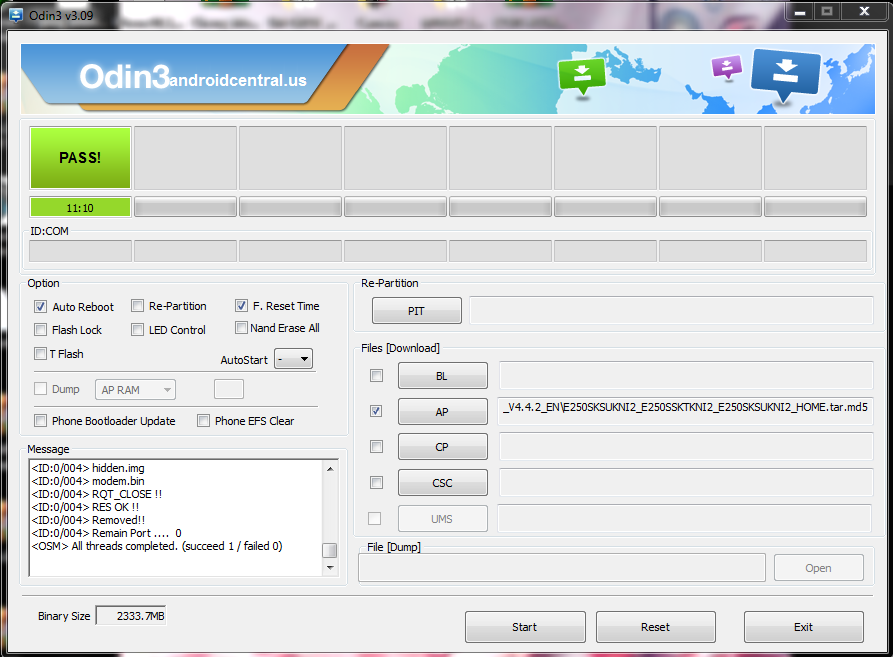Click the AP file path field

point(685,412)
